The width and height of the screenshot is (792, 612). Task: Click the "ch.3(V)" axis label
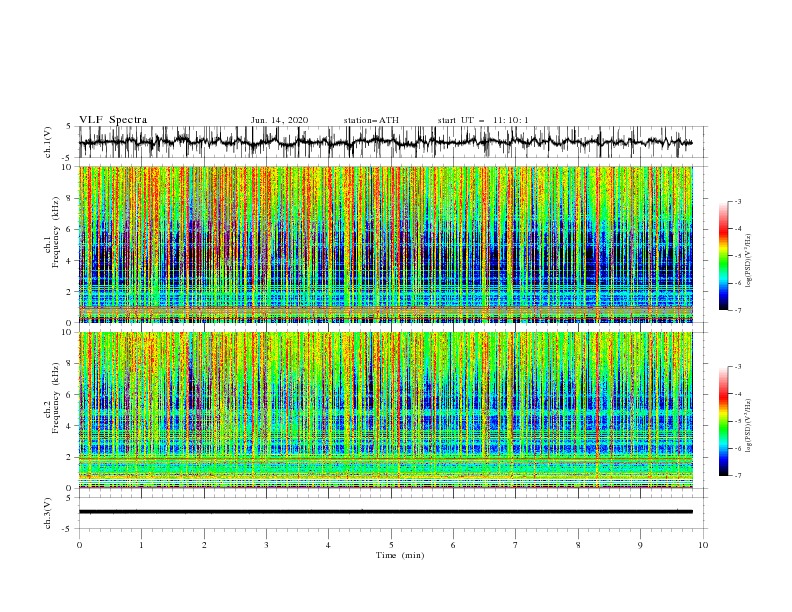click(x=48, y=513)
